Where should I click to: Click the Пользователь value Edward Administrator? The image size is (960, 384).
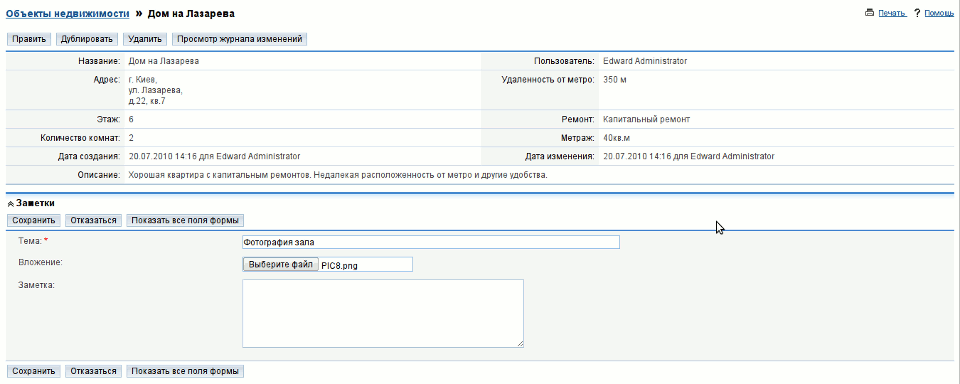(645, 61)
